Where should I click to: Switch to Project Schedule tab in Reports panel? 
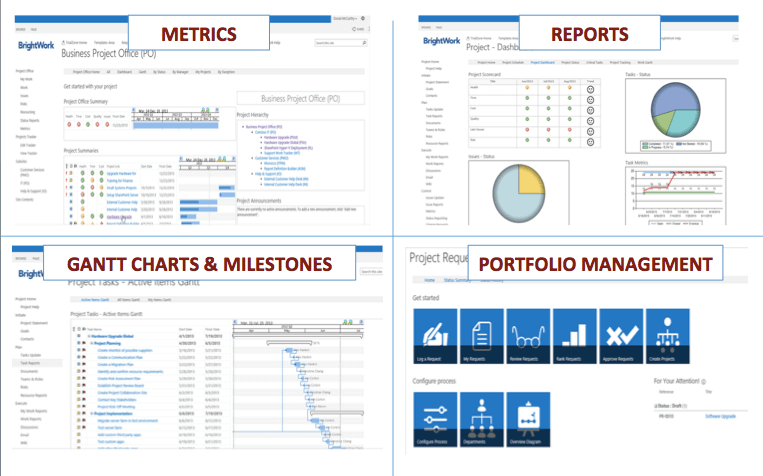click(513, 62)
